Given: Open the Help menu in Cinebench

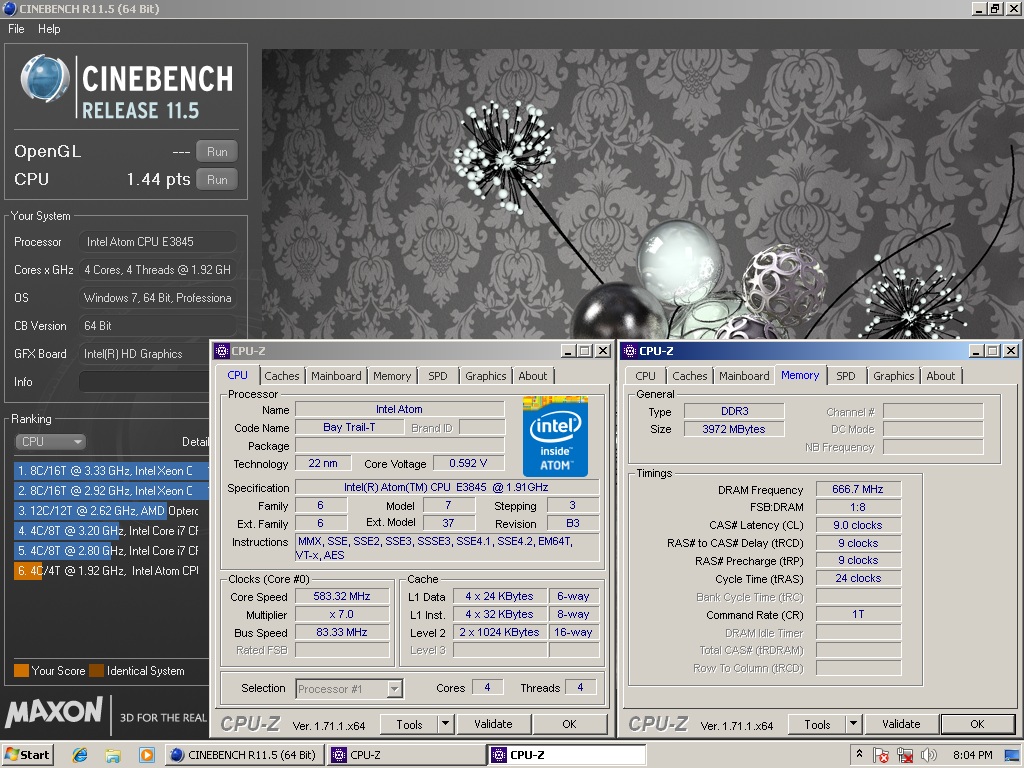Looking at the screenshot, I should coord(49,29).
